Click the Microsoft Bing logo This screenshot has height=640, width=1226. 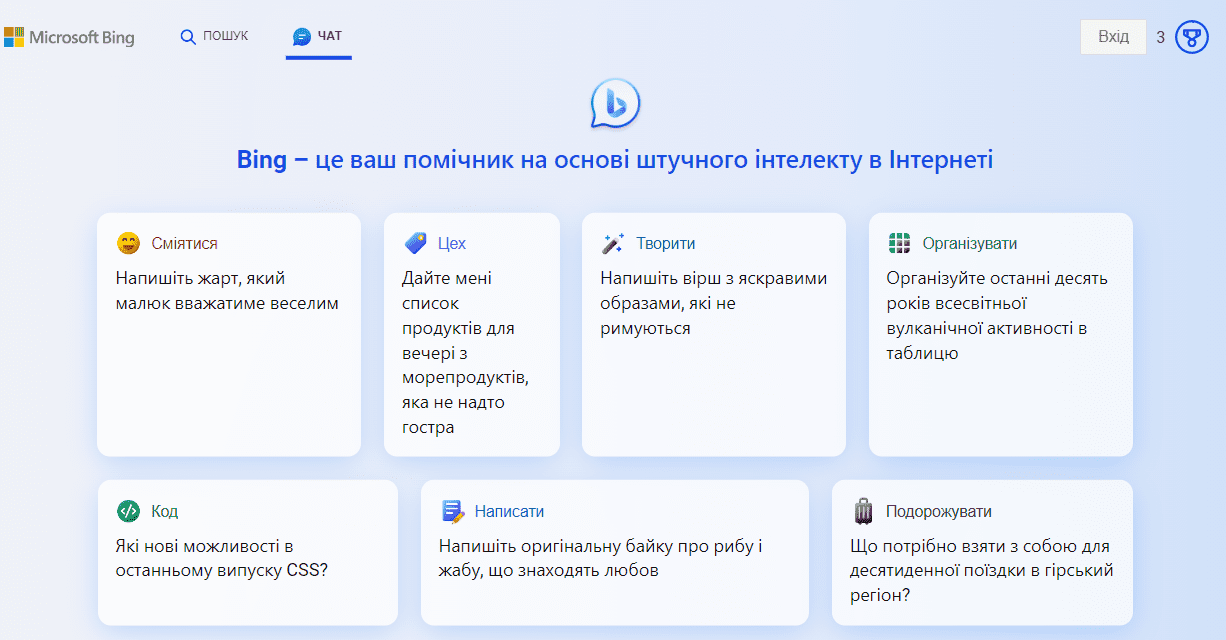click(69, 38)
